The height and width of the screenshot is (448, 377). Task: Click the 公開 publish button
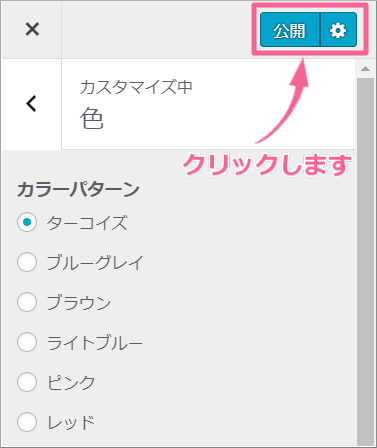[290, 30]
